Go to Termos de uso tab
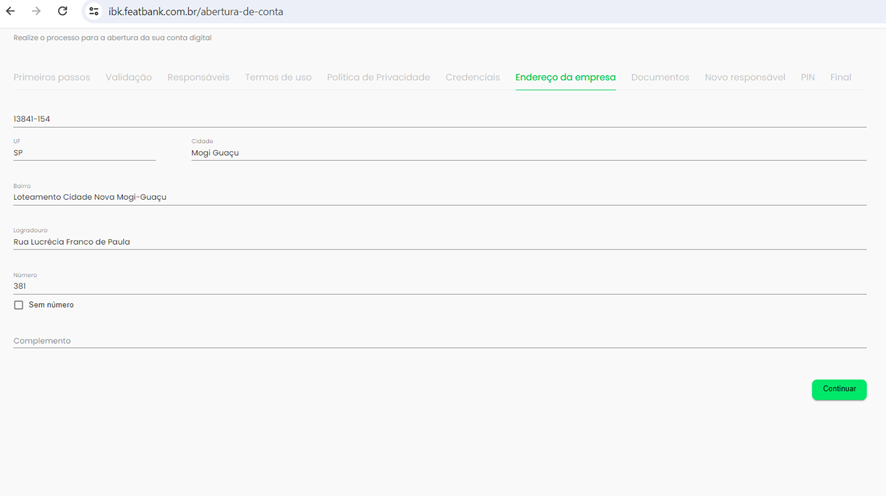This screenshot has height=496, width=886. pos(278,77)
